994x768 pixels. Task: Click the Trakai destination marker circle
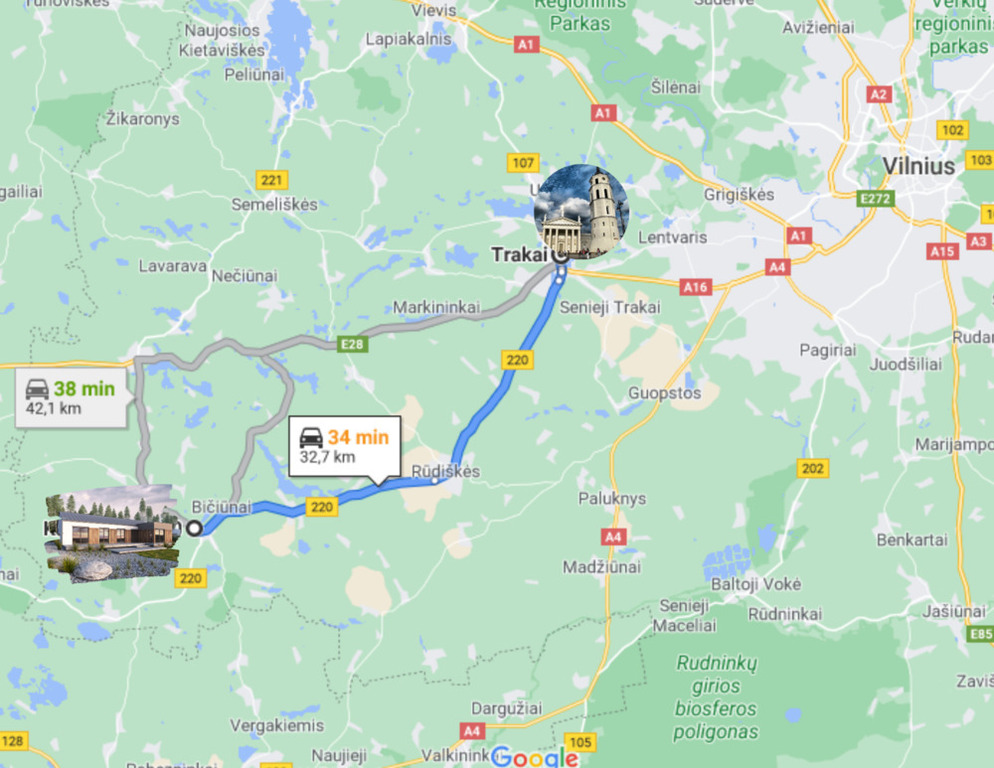560,255
